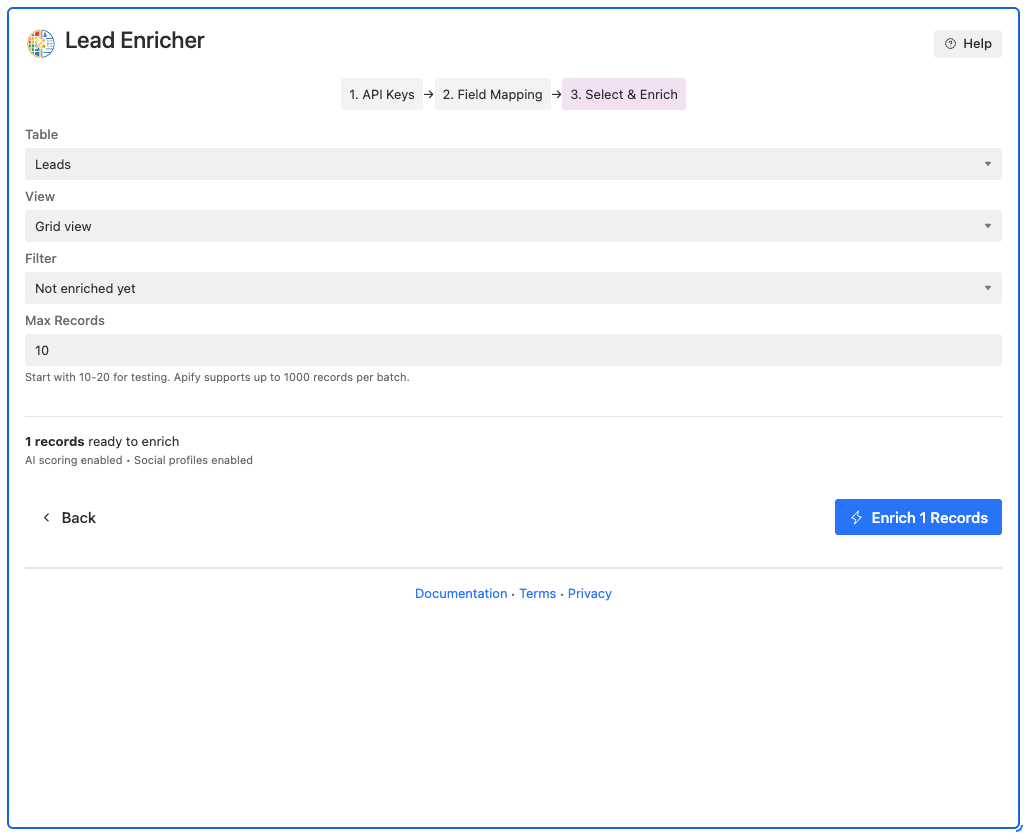Screen dimensions: 1027x839
Task: Click the question mark icon on Help button
Action: tap(948, 43)
